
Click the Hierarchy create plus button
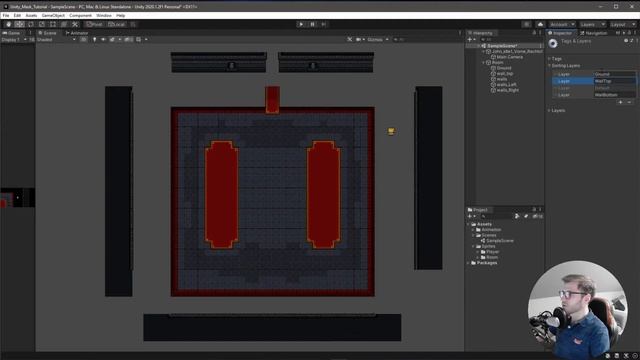click(470, 40)
